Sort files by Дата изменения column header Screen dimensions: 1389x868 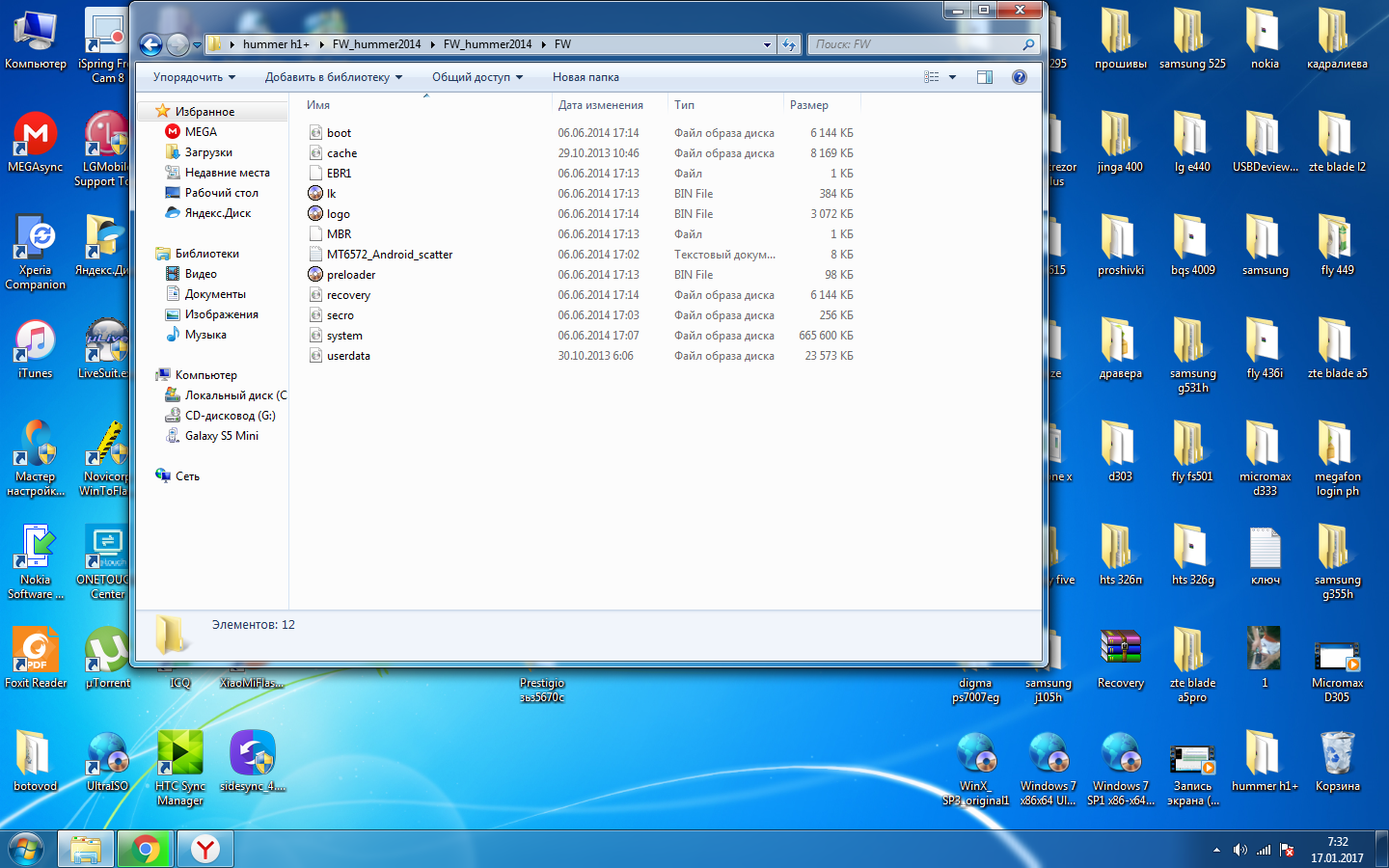(x=600, y=105)
